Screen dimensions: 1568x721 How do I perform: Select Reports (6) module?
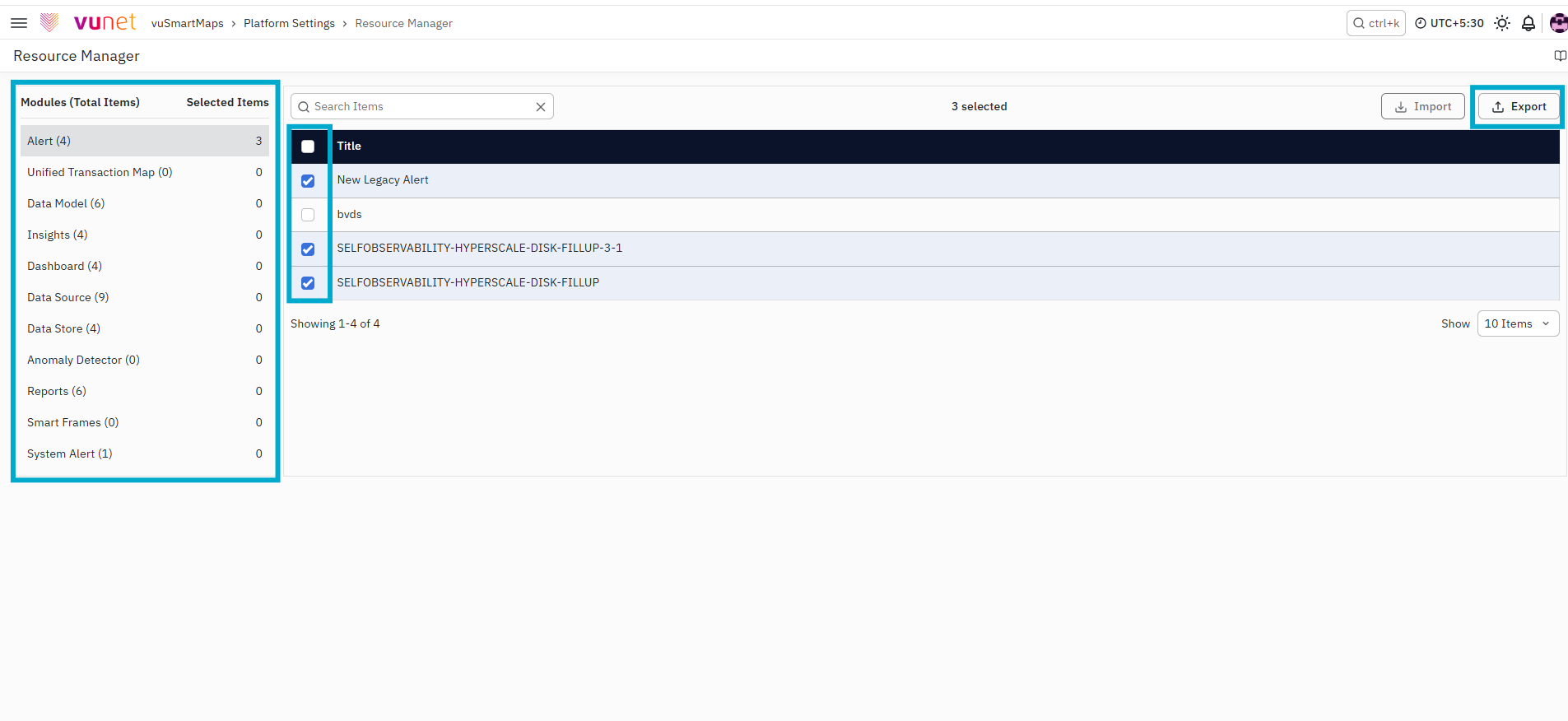pyautogui.click(x=145, y=391)
